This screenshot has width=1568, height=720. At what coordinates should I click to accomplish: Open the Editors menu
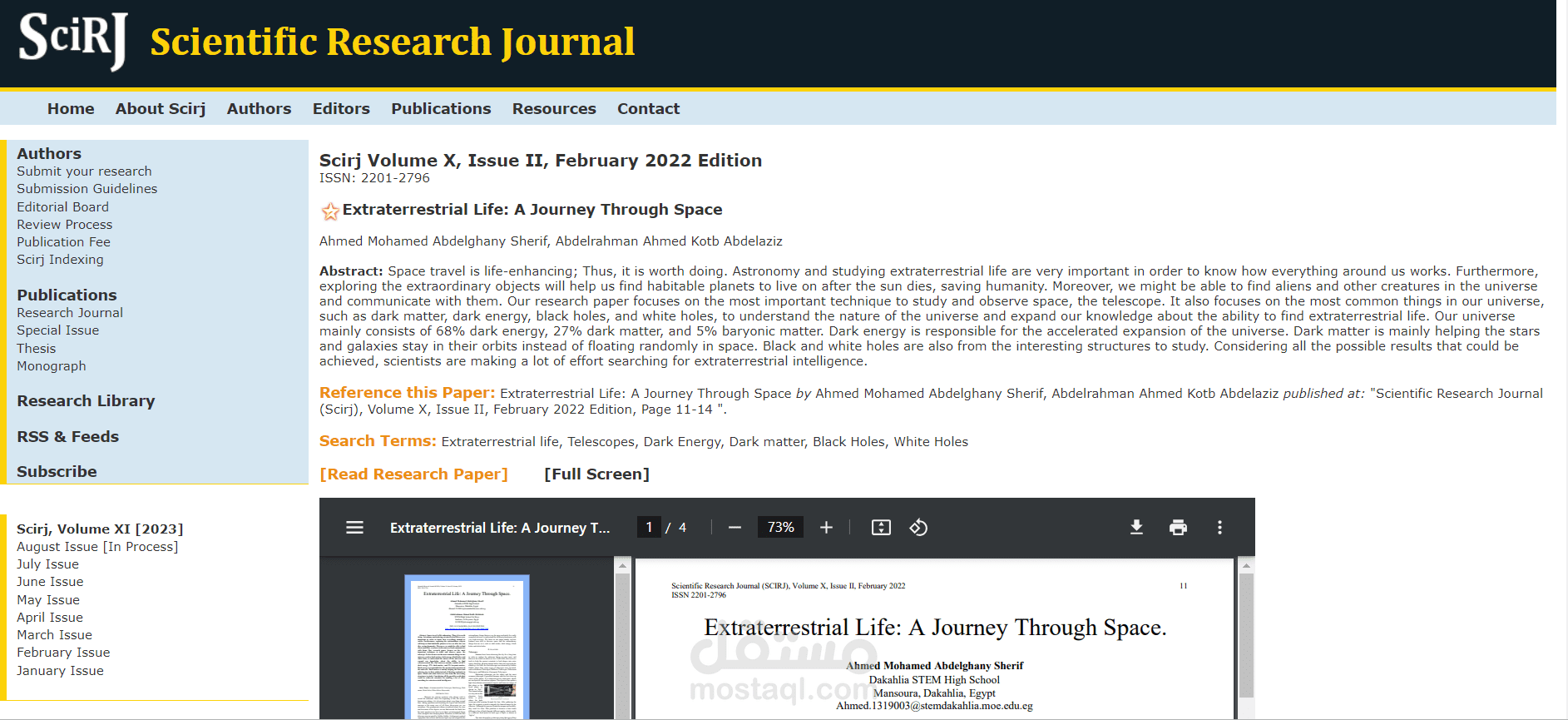(341, 109)
